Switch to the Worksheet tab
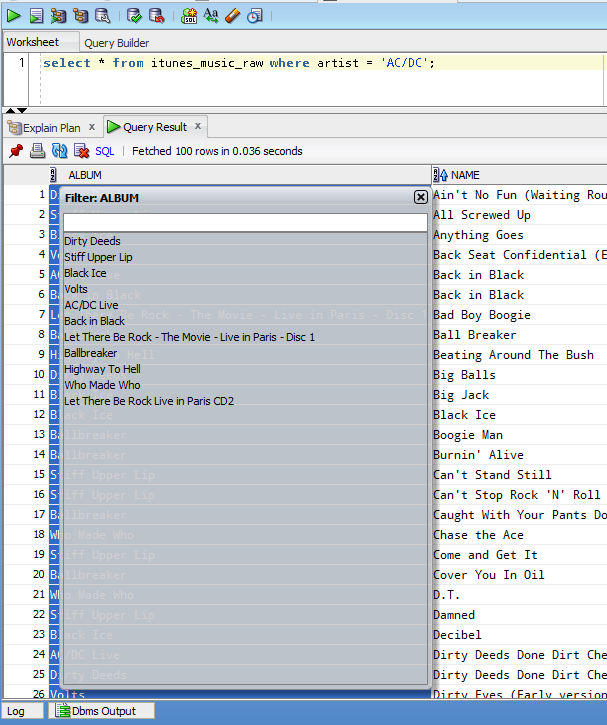 [33, 42]
